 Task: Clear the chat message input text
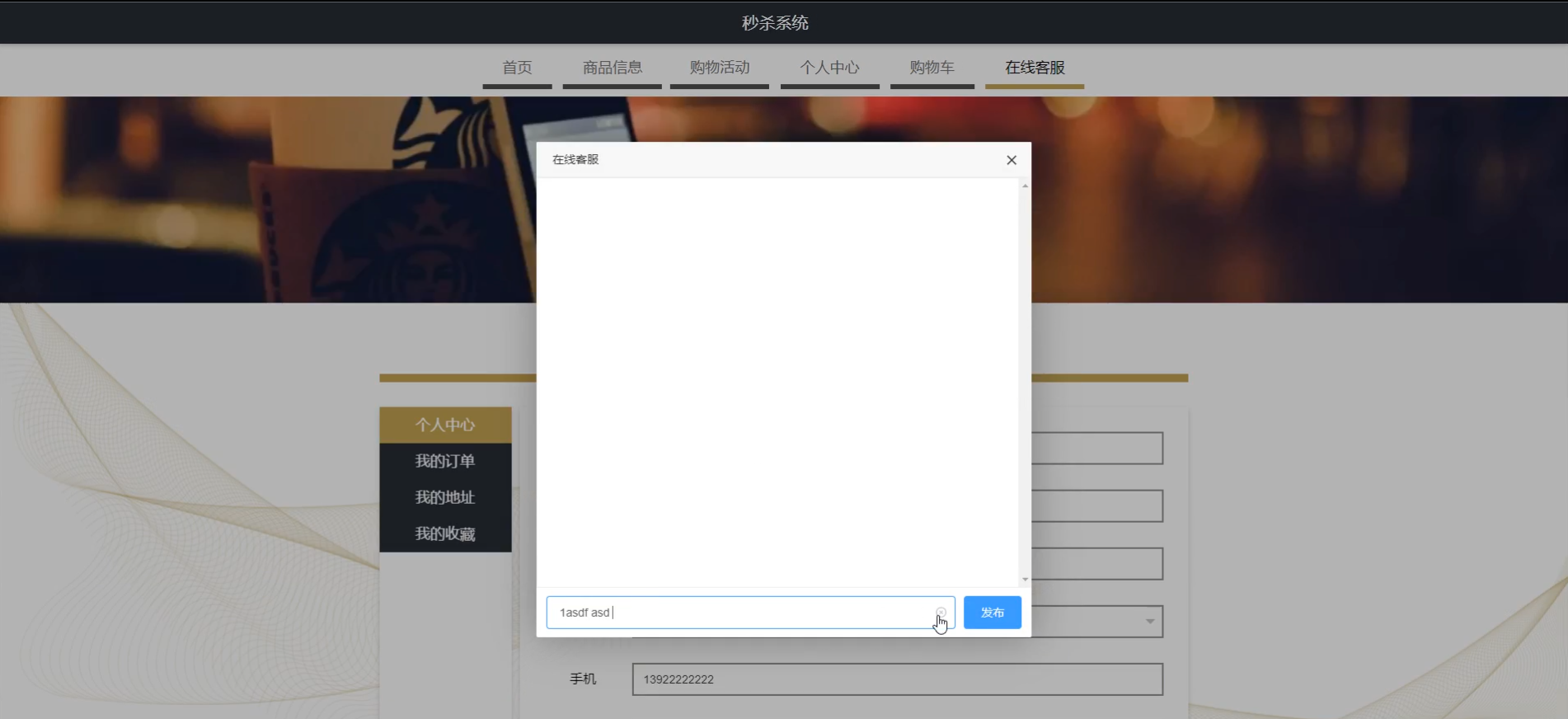pyautogui.click(x=941, y=613)
